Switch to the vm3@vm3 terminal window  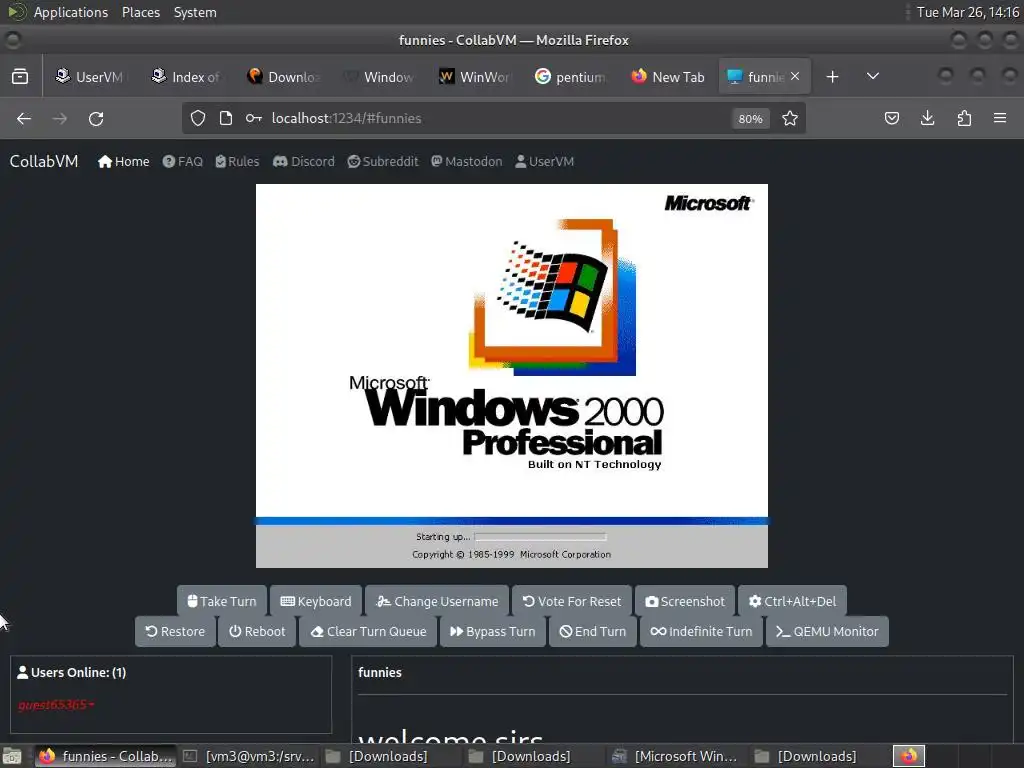[x=249, y=756]
